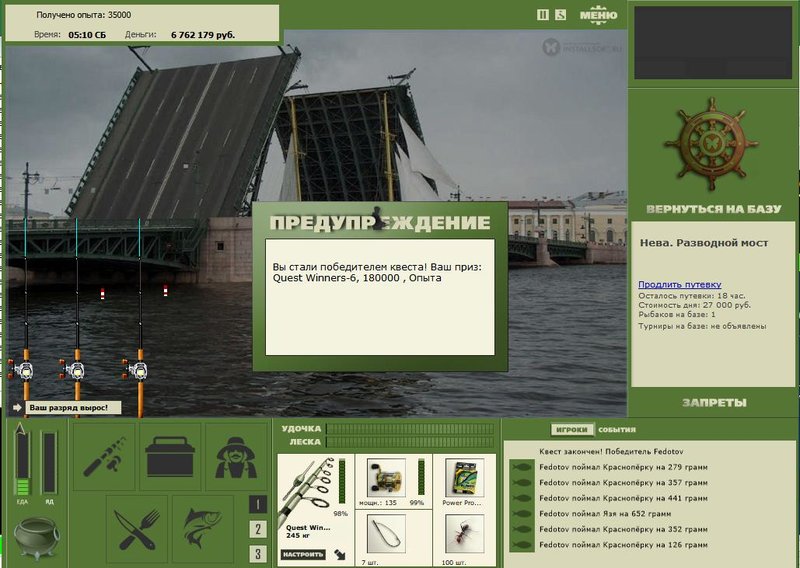Click the НАСТРОИТЬ button

(303, 554)
